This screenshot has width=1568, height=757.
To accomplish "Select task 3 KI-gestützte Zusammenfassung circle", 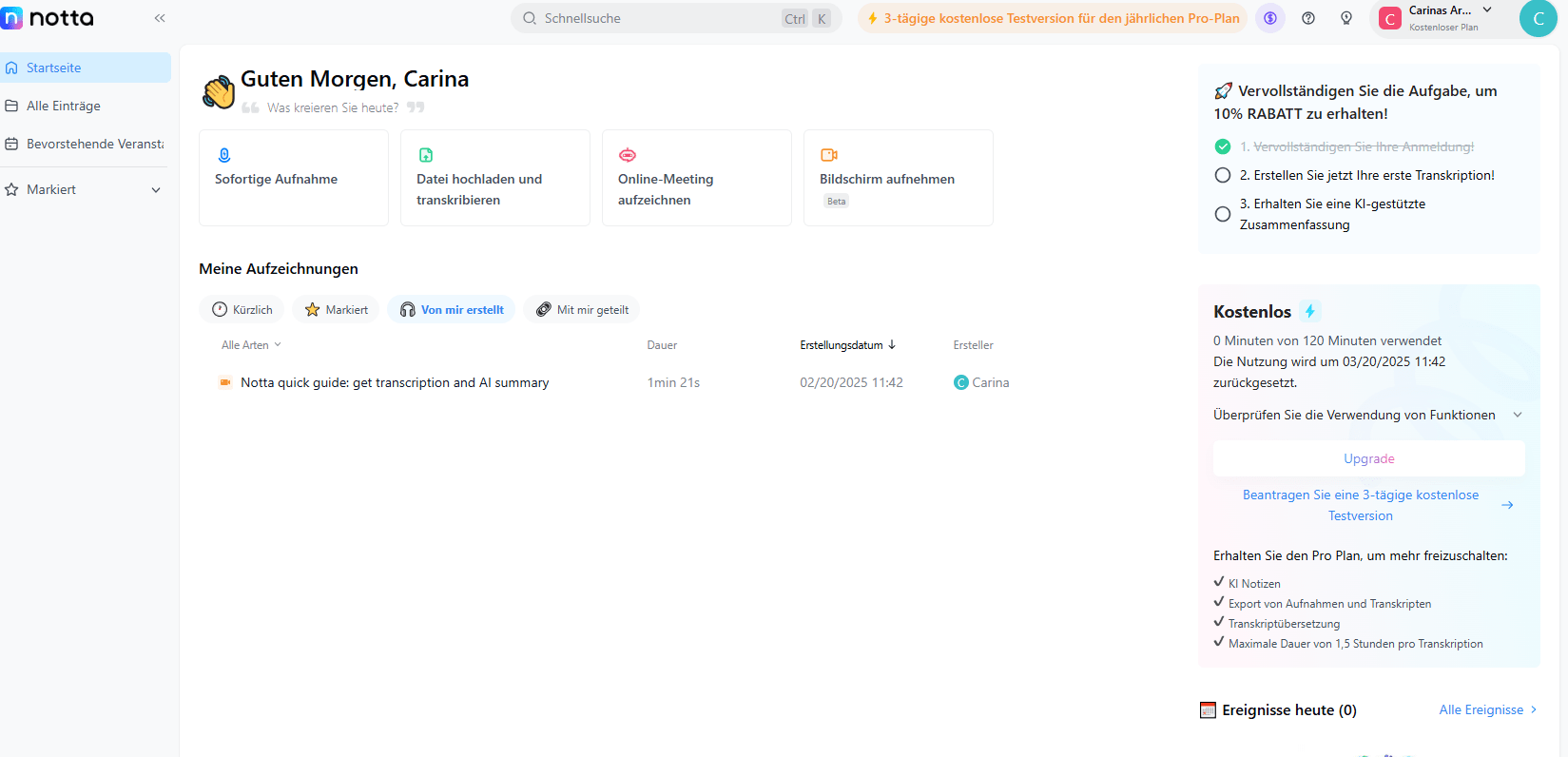I will [x=1223, y=214].
